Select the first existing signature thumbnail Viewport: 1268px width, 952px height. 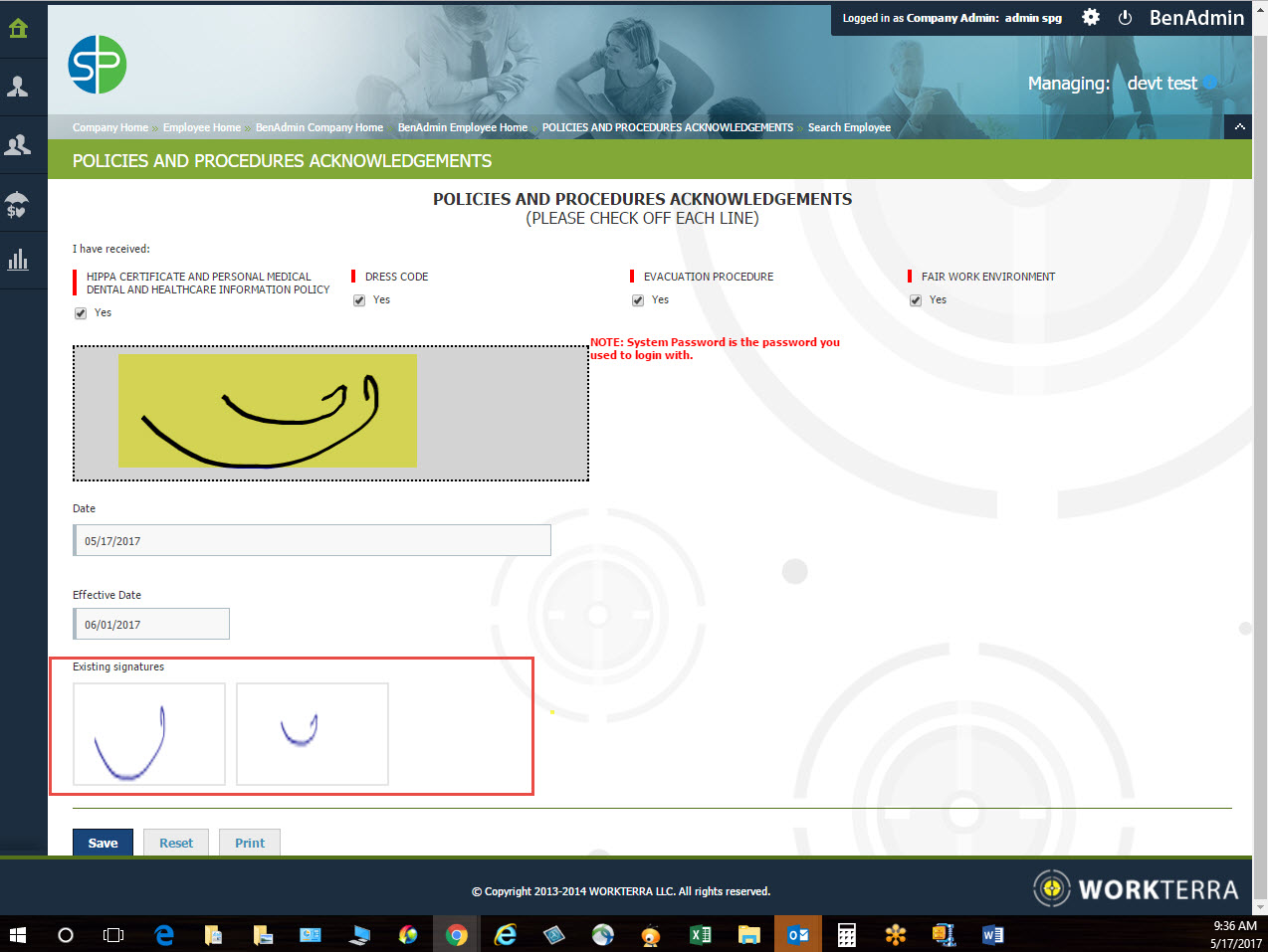149,734
